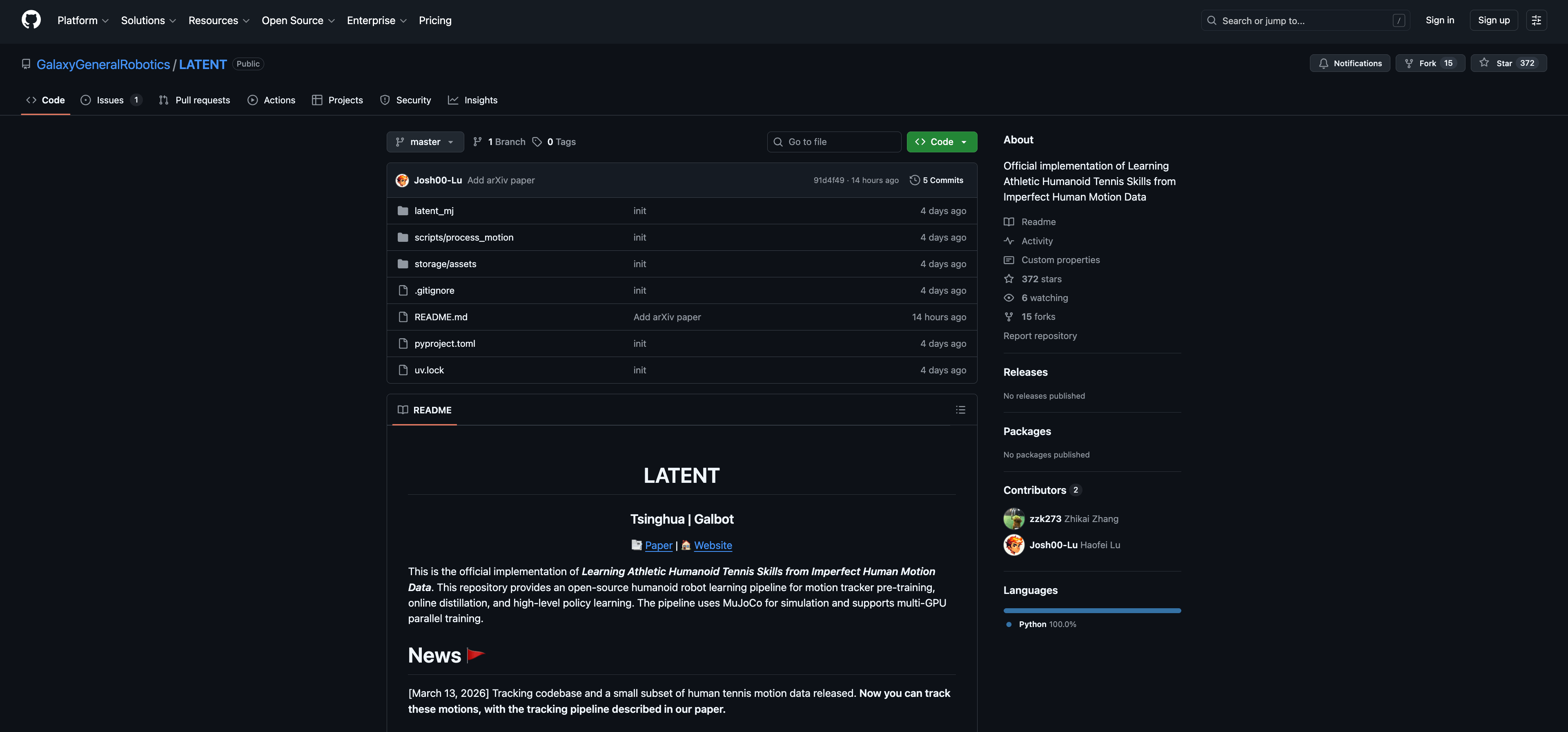Open the master branch dropdown
This screenshot has width=1568, height=732.
(425, 142)
